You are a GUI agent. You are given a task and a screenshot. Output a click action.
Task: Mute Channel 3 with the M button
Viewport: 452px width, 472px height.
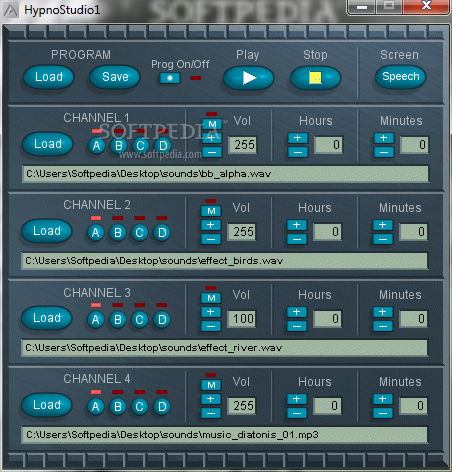(211, 298)
